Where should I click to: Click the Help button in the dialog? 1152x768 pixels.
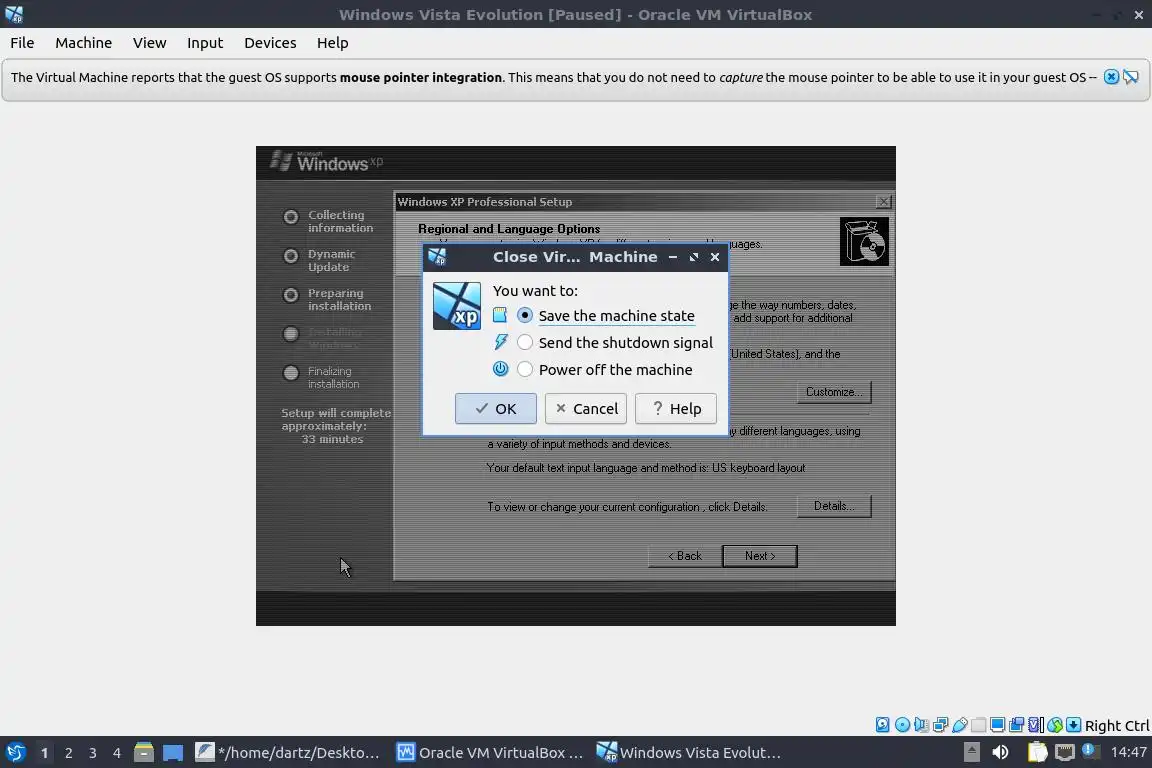(x=676, y=409)
